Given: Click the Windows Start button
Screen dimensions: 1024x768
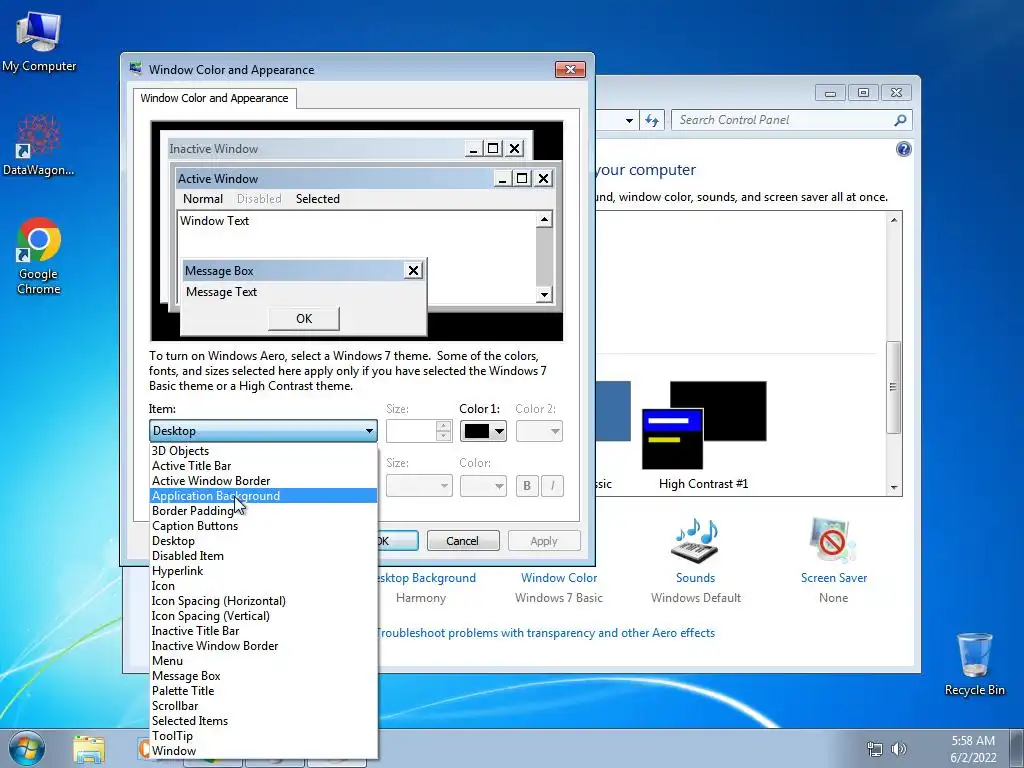Looking at the screenshot, I should point(26,749).
